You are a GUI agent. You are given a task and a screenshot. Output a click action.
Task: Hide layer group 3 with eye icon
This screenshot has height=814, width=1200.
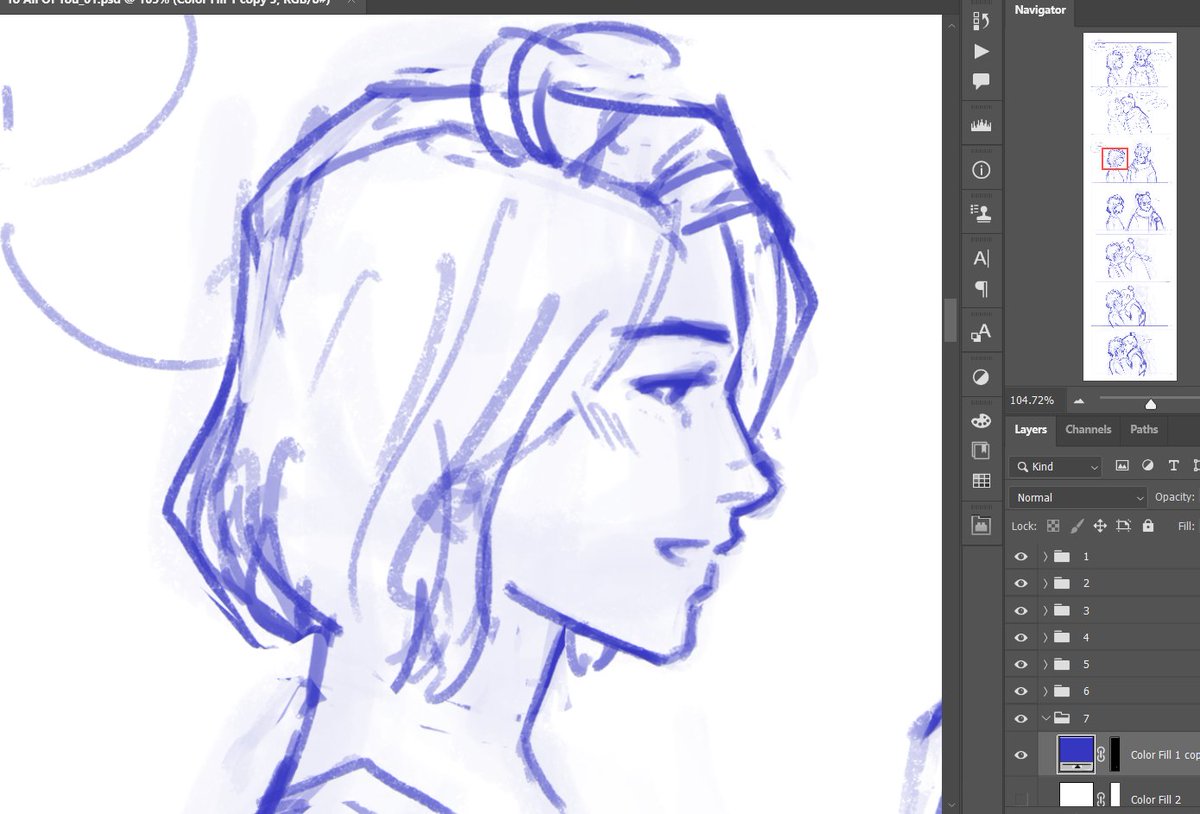pyautogui.click(x=1021, y=610)
